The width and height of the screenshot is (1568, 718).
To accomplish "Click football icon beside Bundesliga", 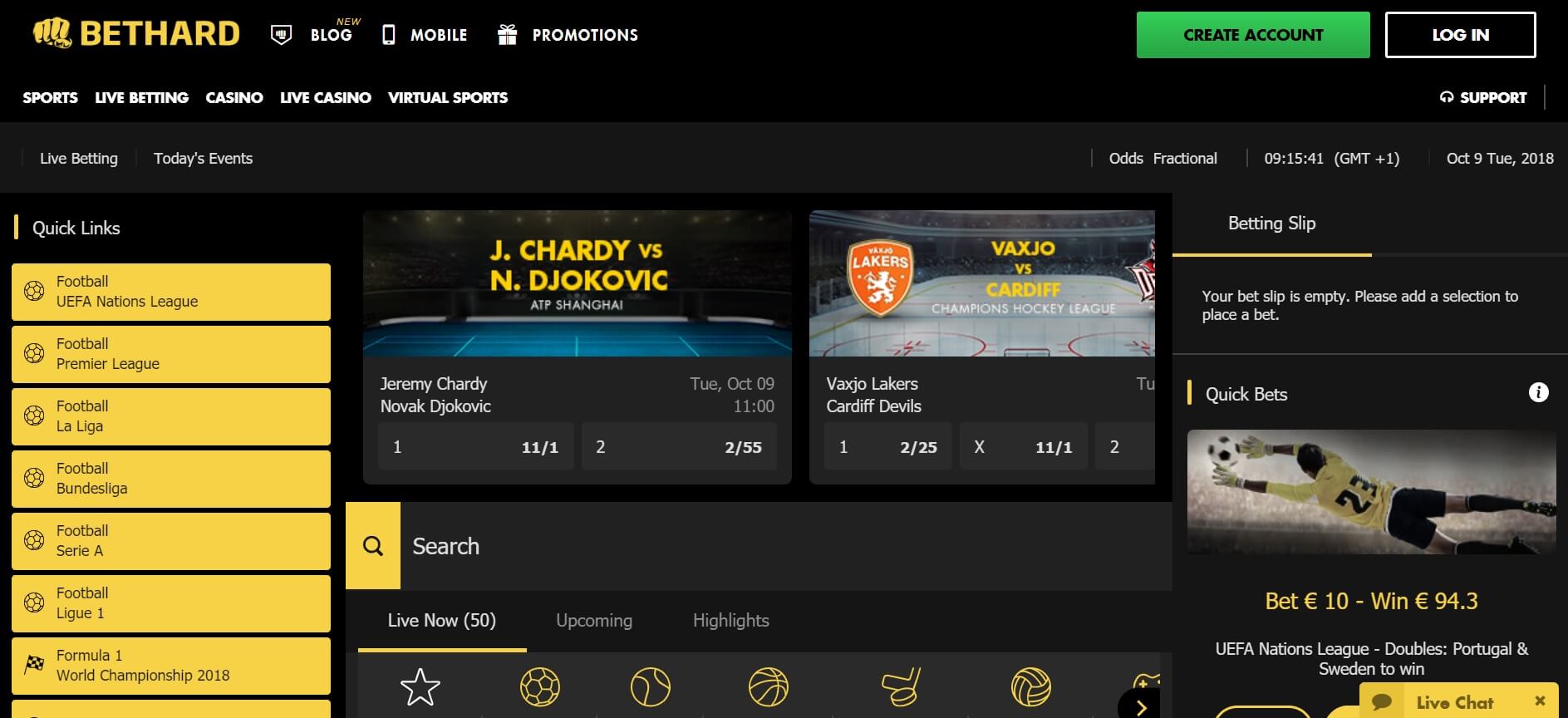I will coord(34,478).
